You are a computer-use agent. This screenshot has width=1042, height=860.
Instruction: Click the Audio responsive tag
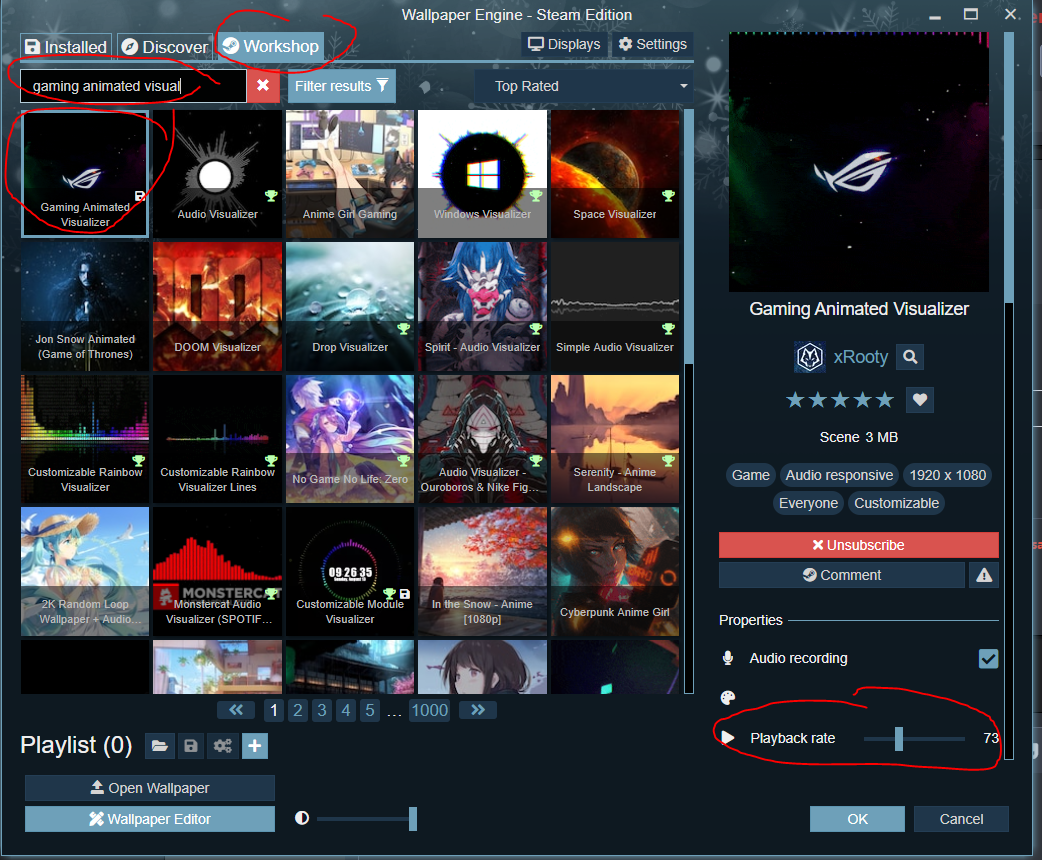pos(839,475)
